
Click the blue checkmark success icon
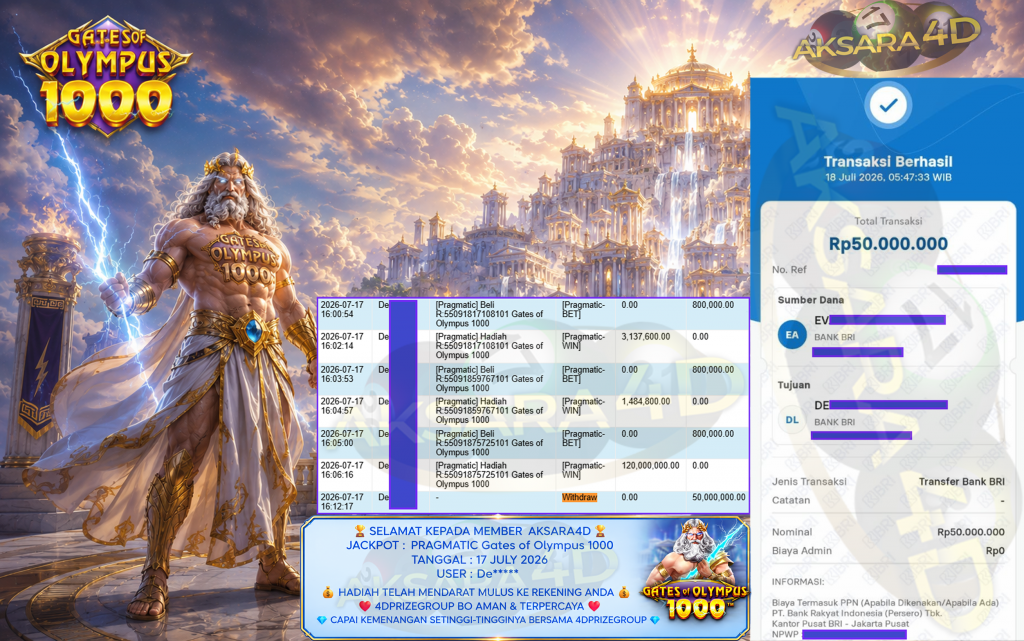coord(888,105)
